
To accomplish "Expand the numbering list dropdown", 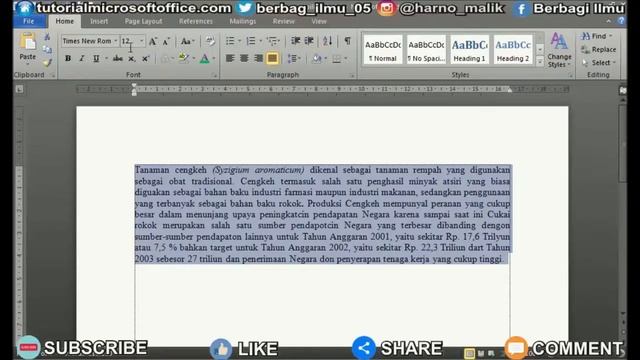I will pyautogui.click(x=260, y=41).
